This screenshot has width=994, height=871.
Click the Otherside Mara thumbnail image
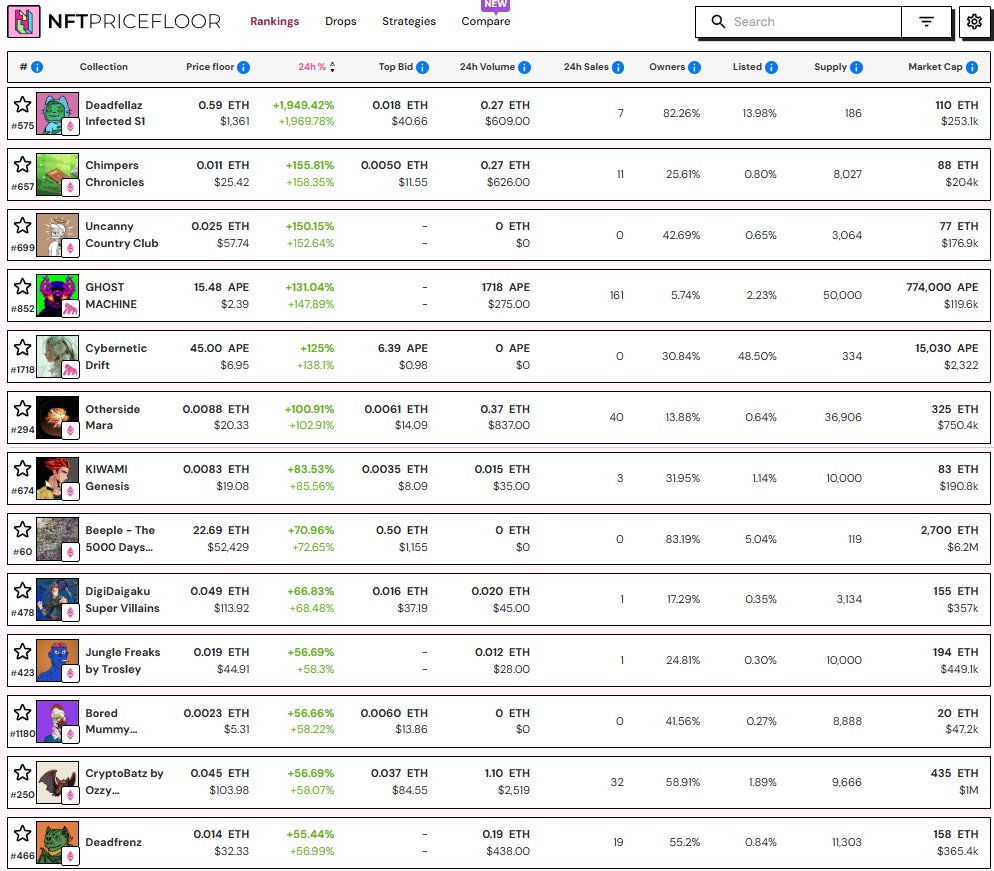point(58,417)
